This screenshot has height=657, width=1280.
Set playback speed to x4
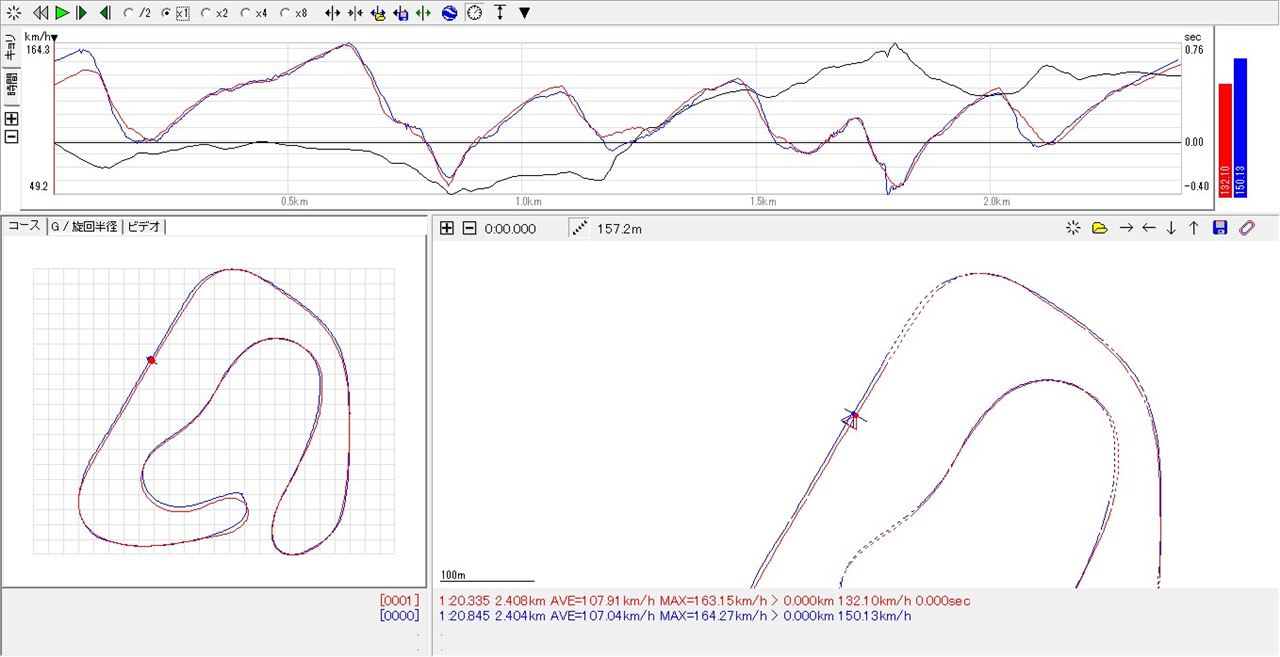point(254,13)
